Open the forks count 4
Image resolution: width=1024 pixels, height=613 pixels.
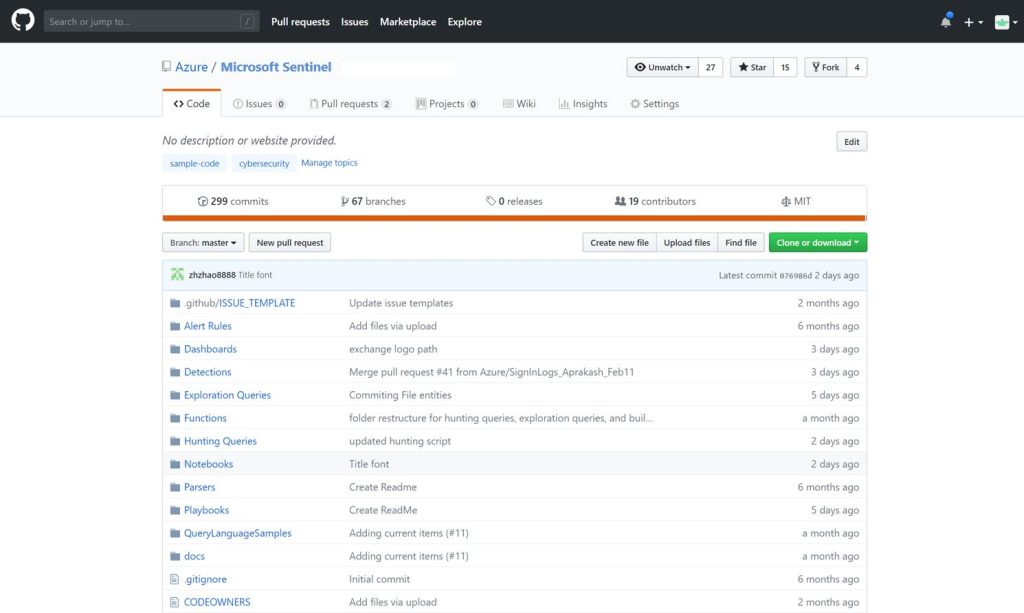click(x=857, y=67)
